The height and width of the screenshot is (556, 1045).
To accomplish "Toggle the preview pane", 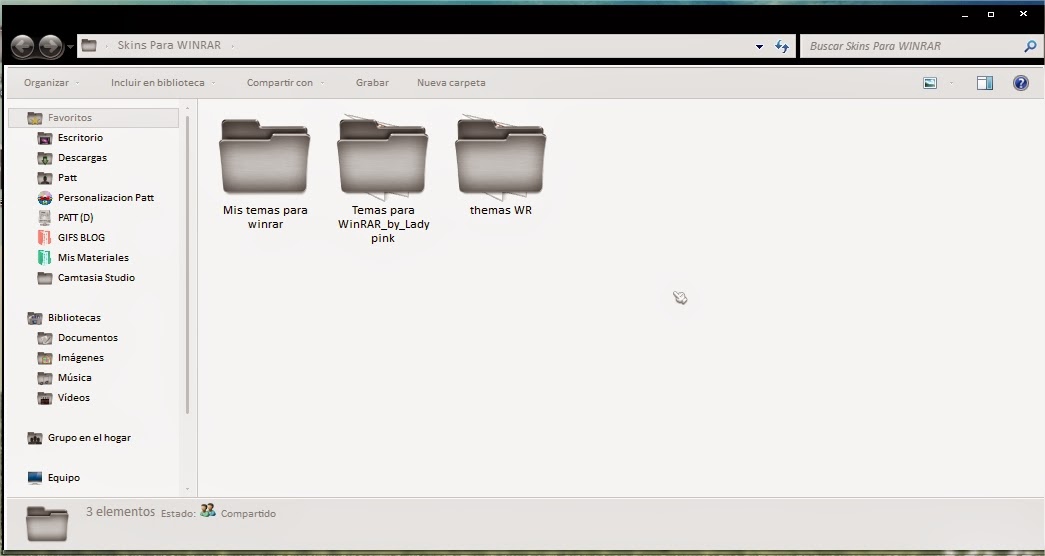I will [984, 83].
